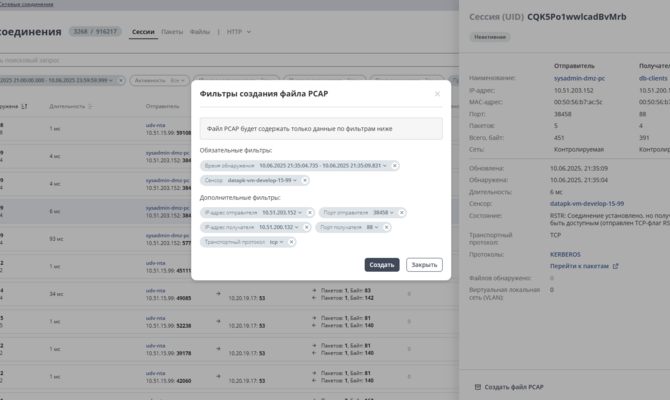Open the Перейти к пакетам link
This screenshot has width=670, height=400.
coord(585,266)
